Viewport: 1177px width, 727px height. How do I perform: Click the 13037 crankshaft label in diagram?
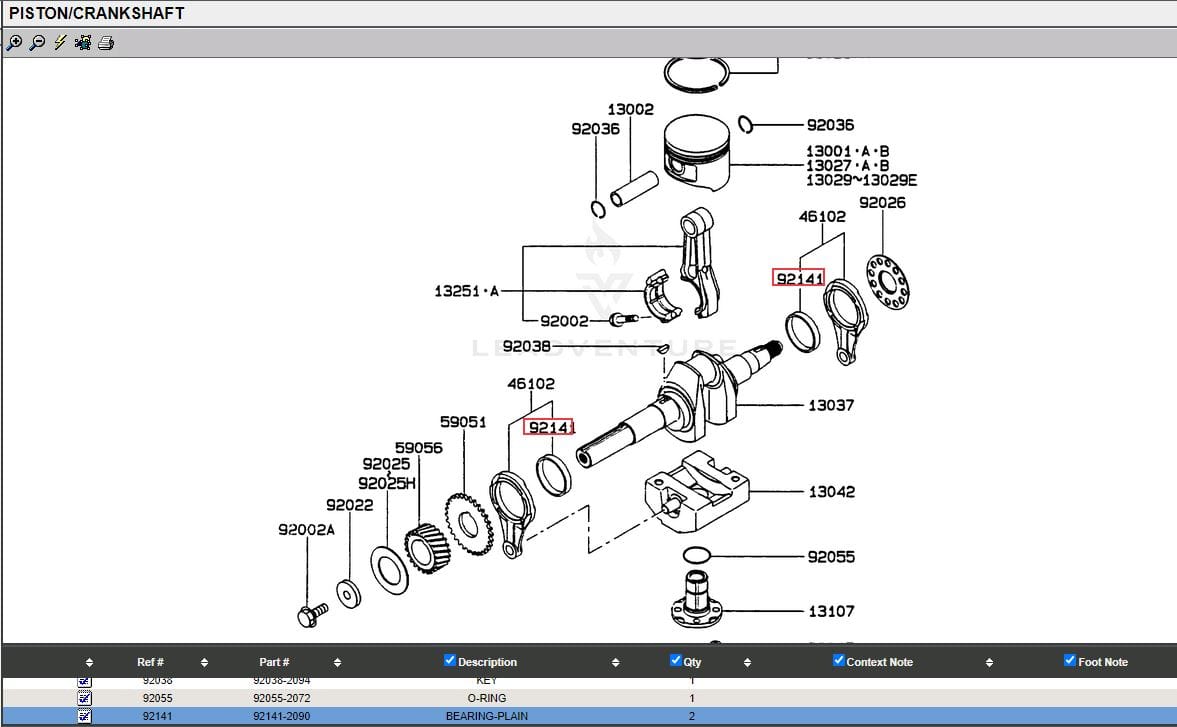[831, 405]
